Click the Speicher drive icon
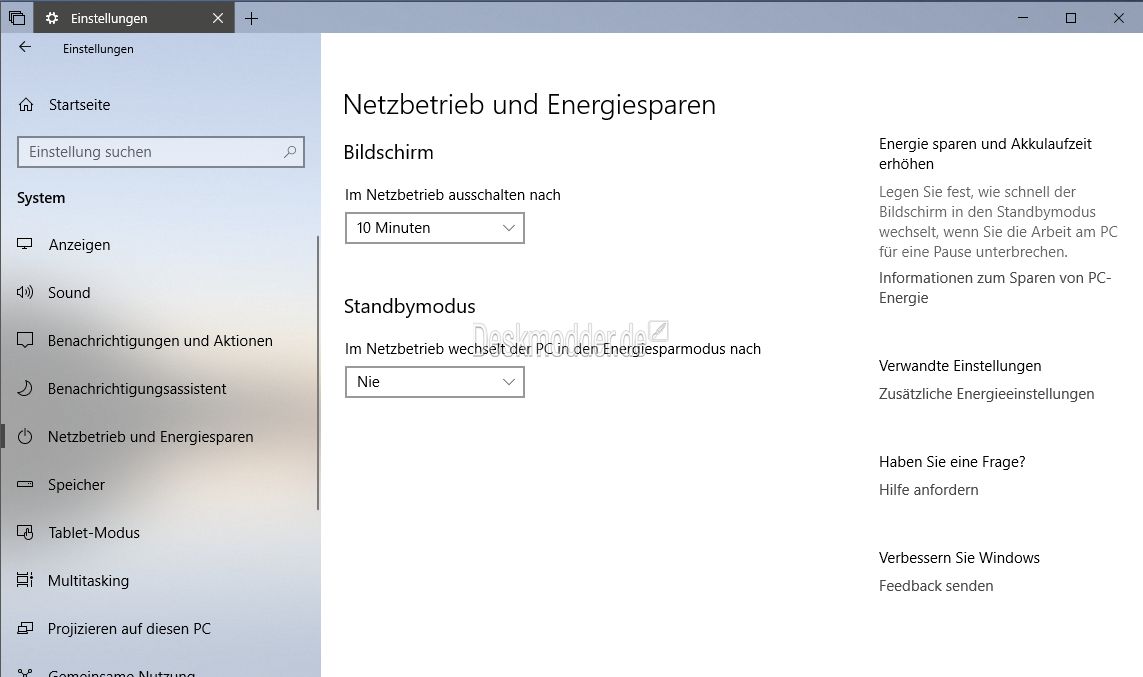This screenshot has height=677, width=1143. pyautogui.click(x=25, y=485)
